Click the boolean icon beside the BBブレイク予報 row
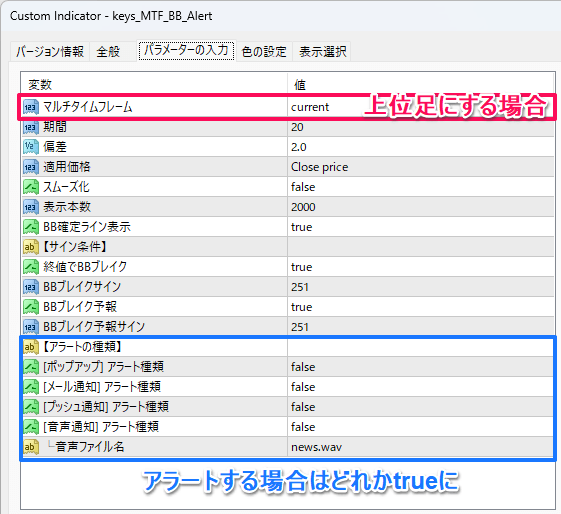 click(31, 307)
